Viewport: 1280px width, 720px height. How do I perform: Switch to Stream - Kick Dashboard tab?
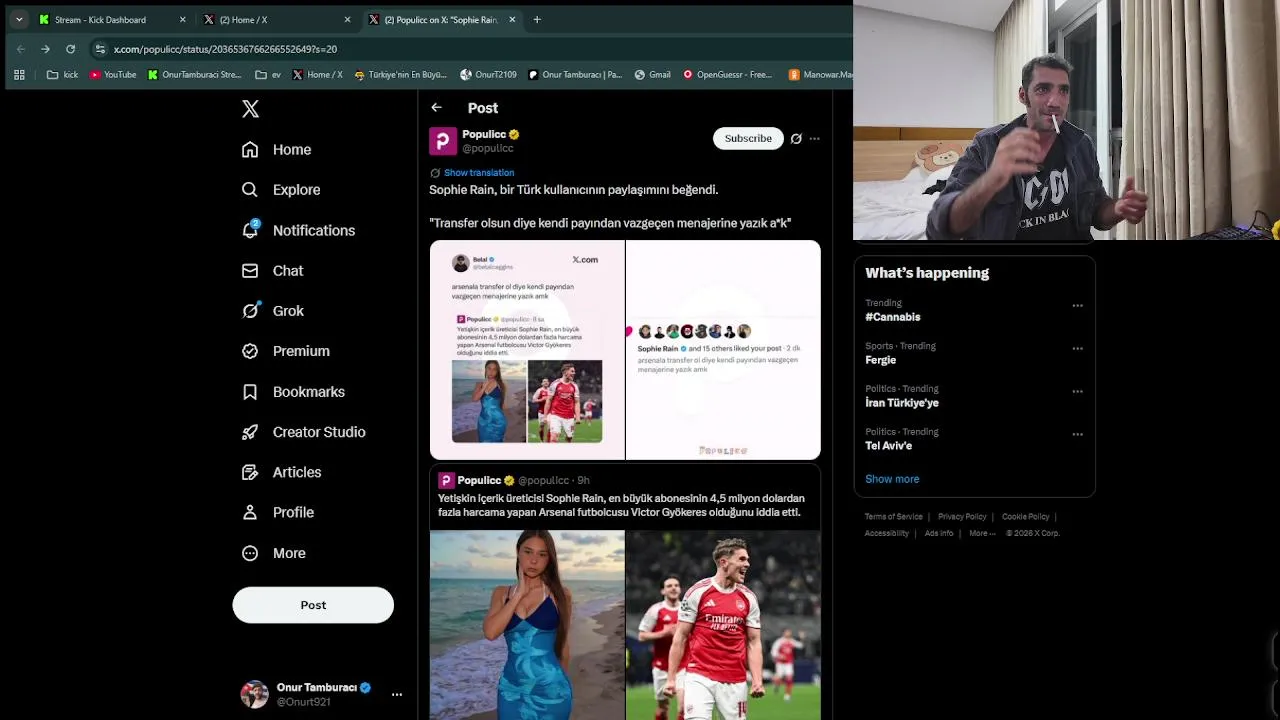112,19
